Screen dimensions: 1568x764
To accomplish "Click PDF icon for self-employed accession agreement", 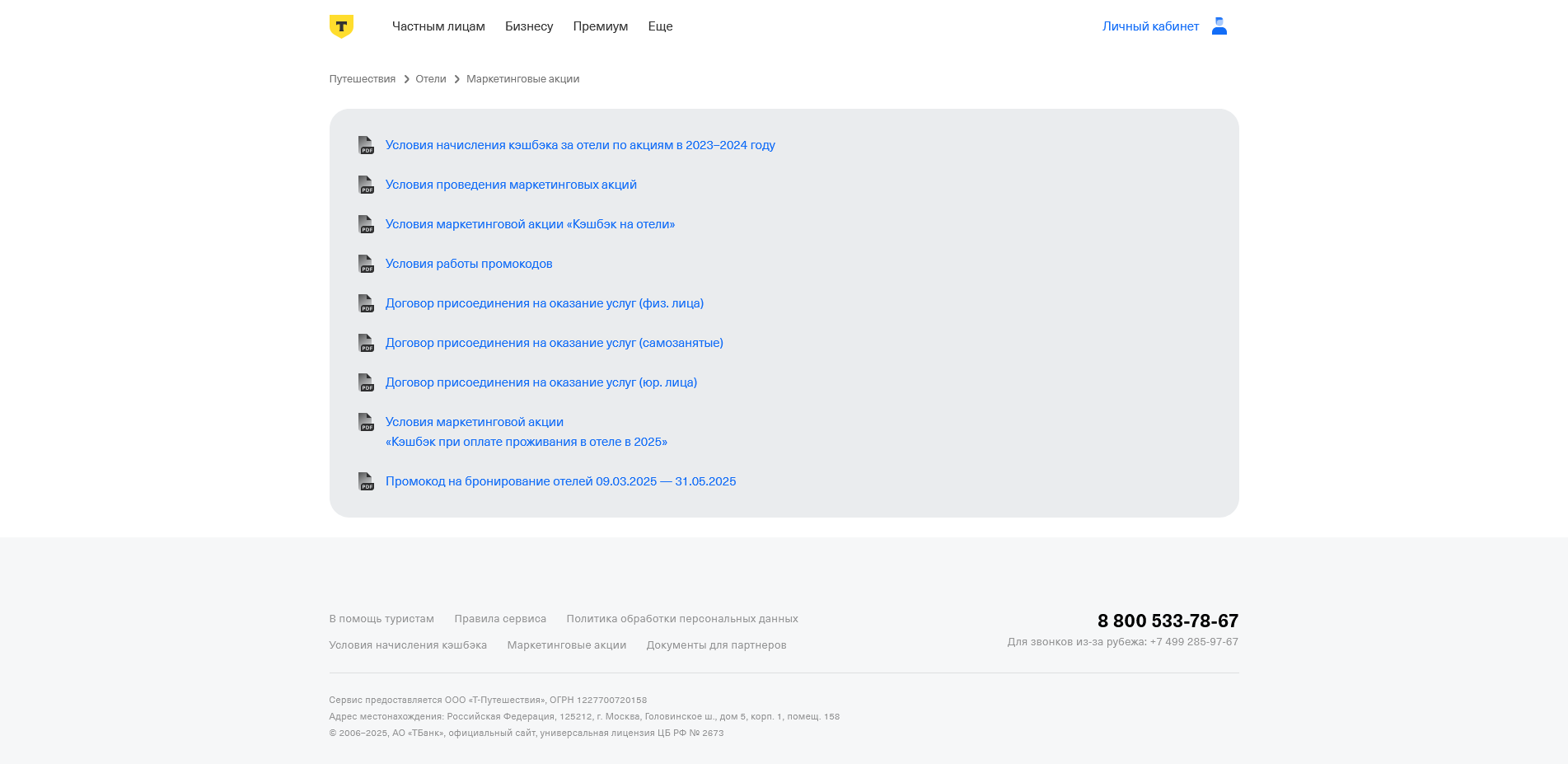I will pos(366,343).
